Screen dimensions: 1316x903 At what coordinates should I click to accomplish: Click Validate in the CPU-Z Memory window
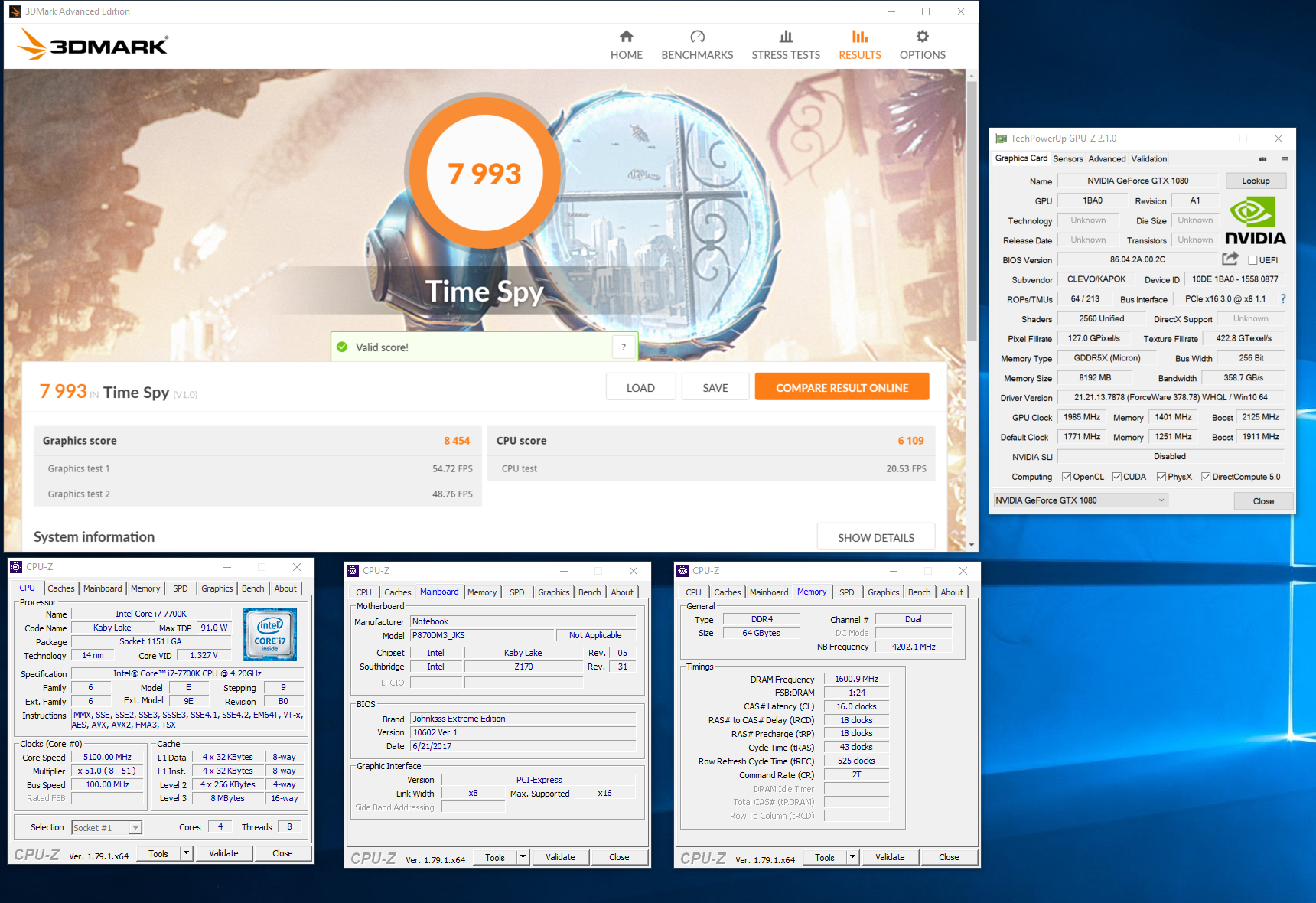pos(890,857)
